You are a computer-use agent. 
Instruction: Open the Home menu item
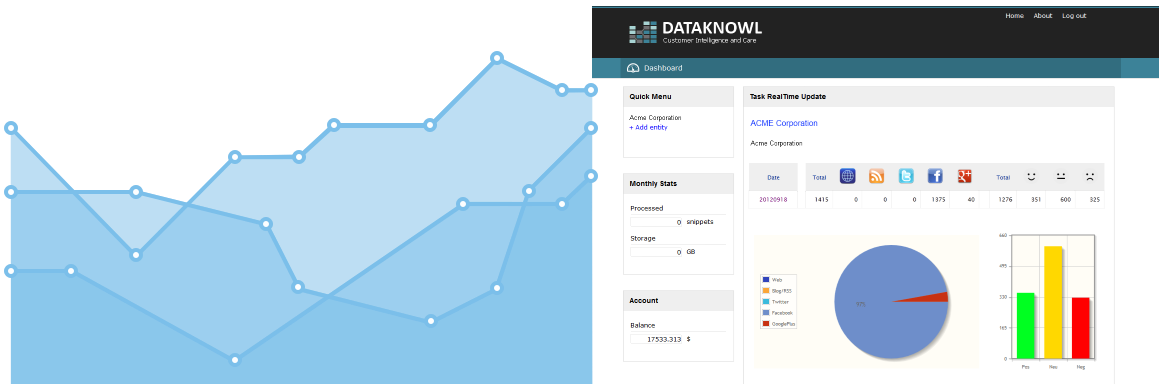coord(1014,16)
